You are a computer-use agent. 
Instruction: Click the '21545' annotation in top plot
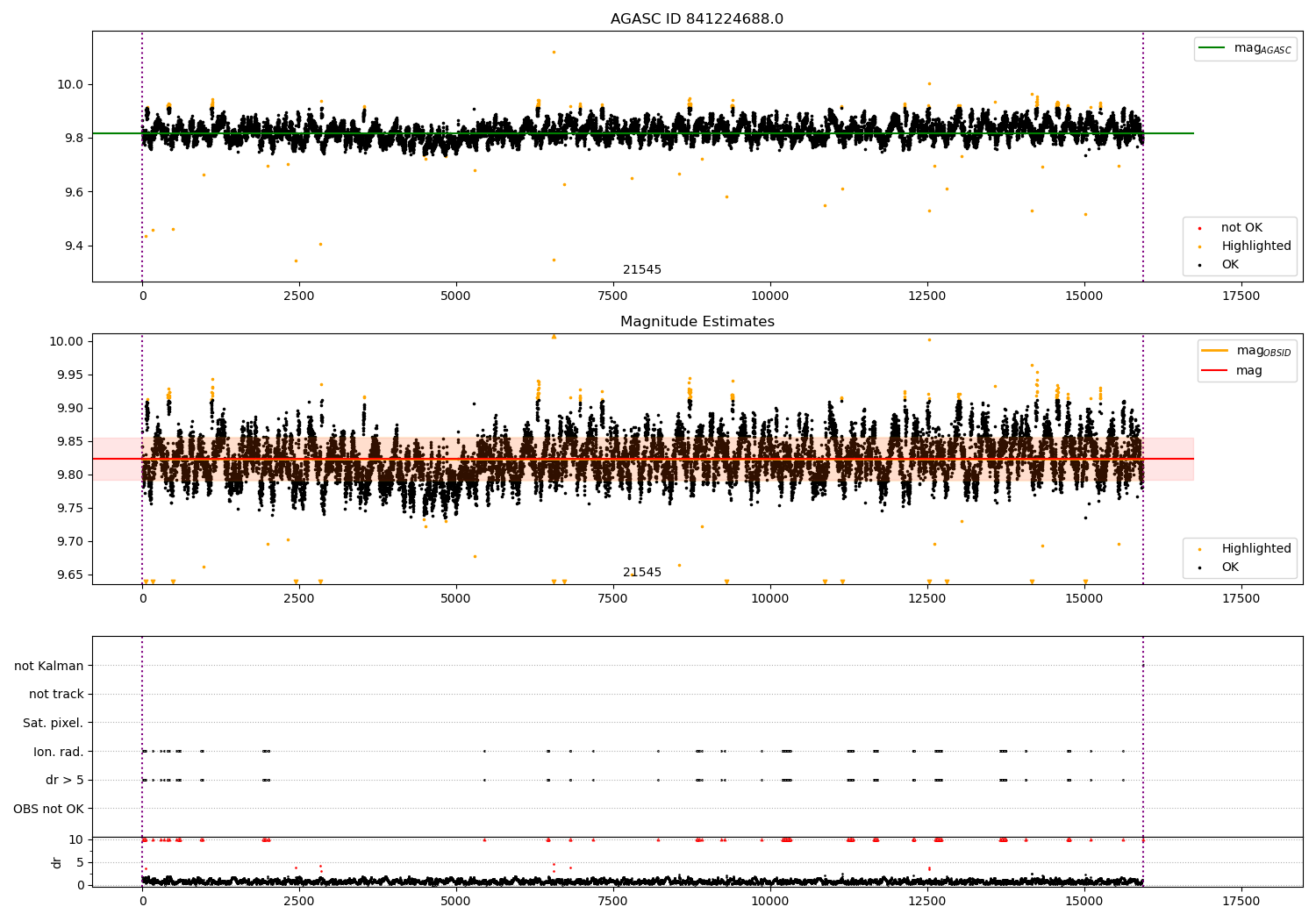[x=642, y=270]
